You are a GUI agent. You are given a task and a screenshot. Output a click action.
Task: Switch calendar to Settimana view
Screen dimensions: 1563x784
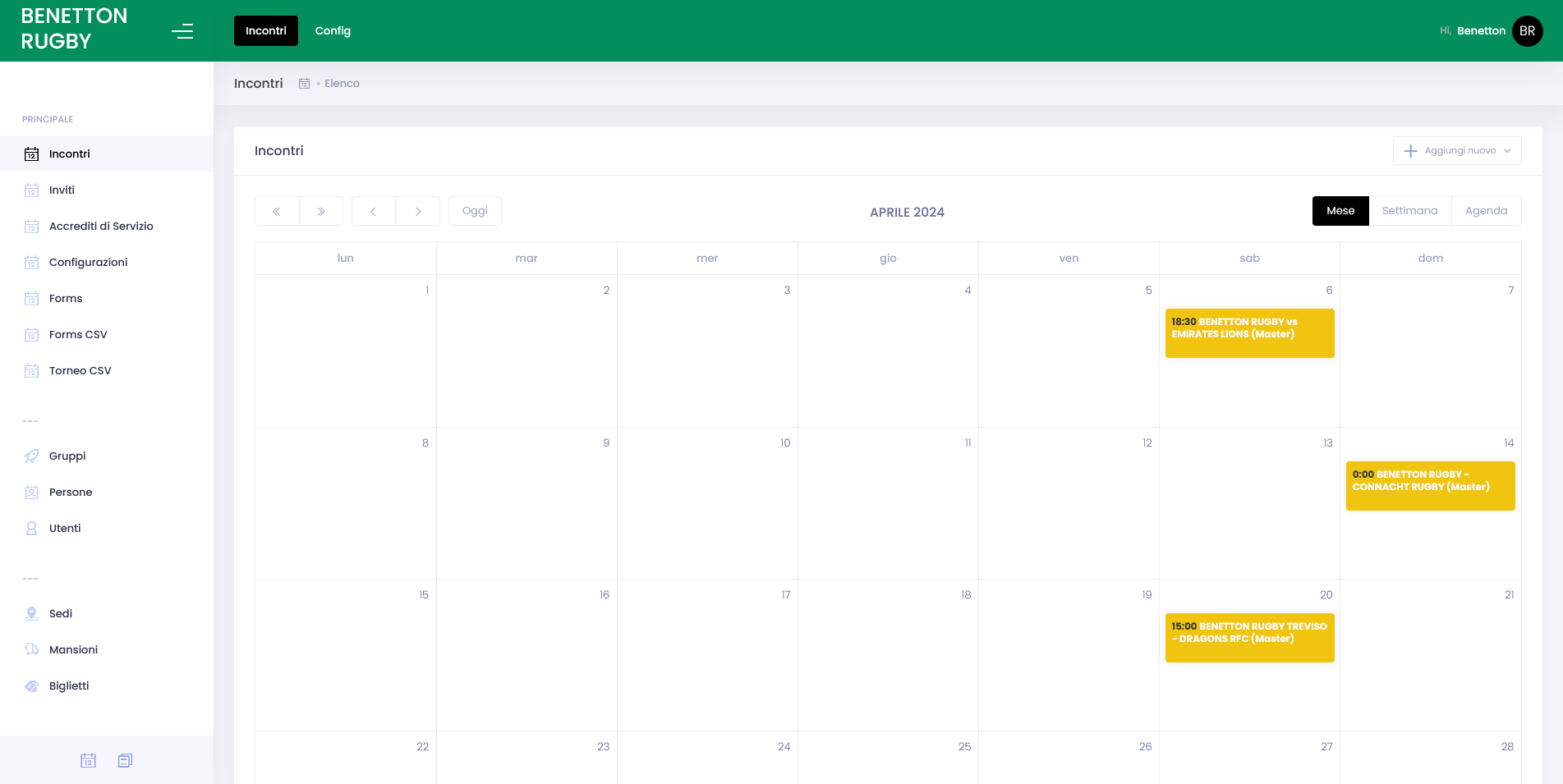pos(1409,211)
